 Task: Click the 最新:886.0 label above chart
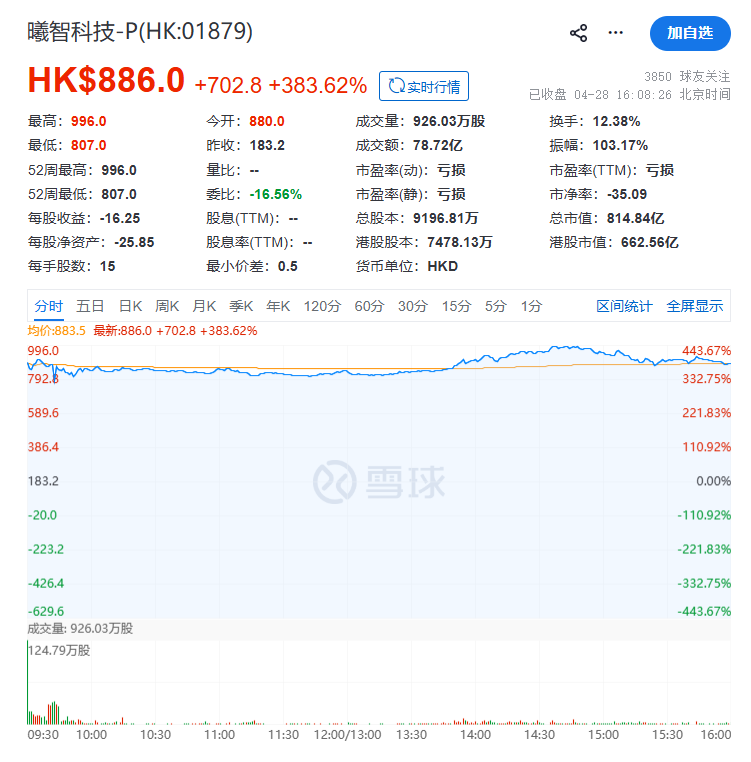point(122,331)
